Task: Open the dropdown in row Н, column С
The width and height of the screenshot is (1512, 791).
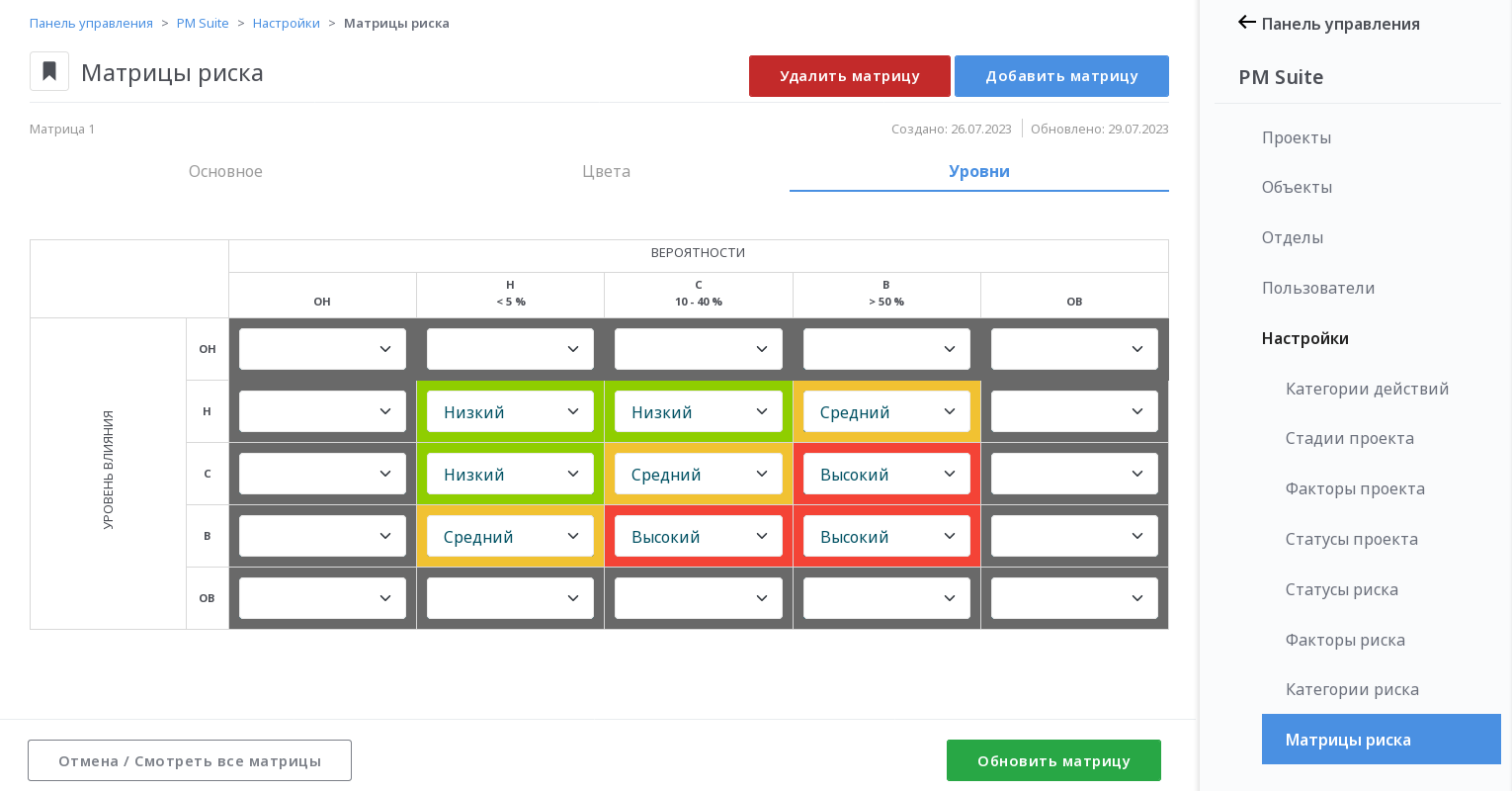Action: coord(698,411)
